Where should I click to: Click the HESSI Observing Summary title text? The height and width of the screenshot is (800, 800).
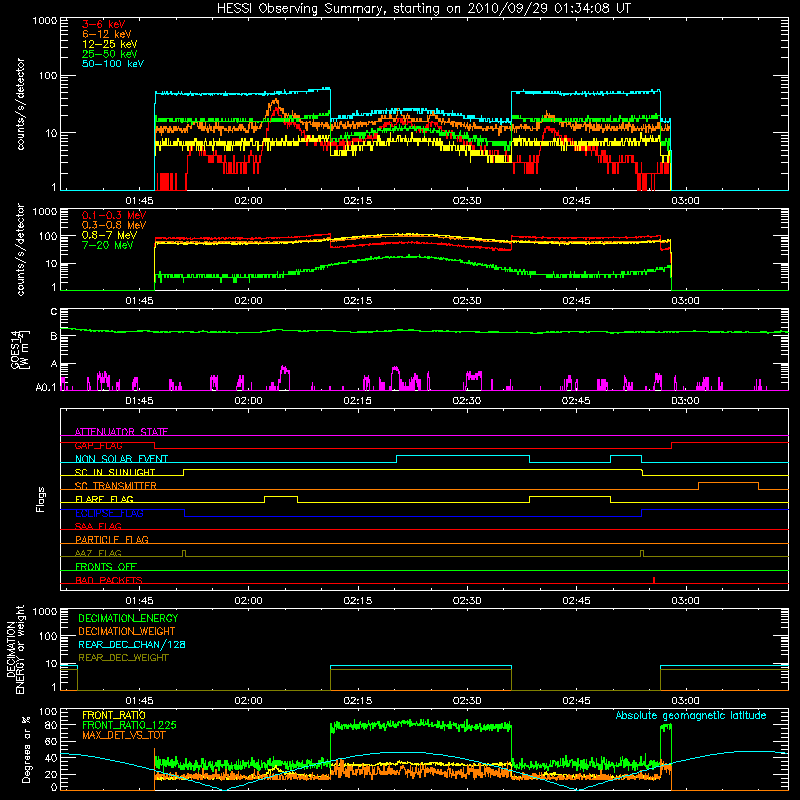pyautogui.click(x=423, y=9)
